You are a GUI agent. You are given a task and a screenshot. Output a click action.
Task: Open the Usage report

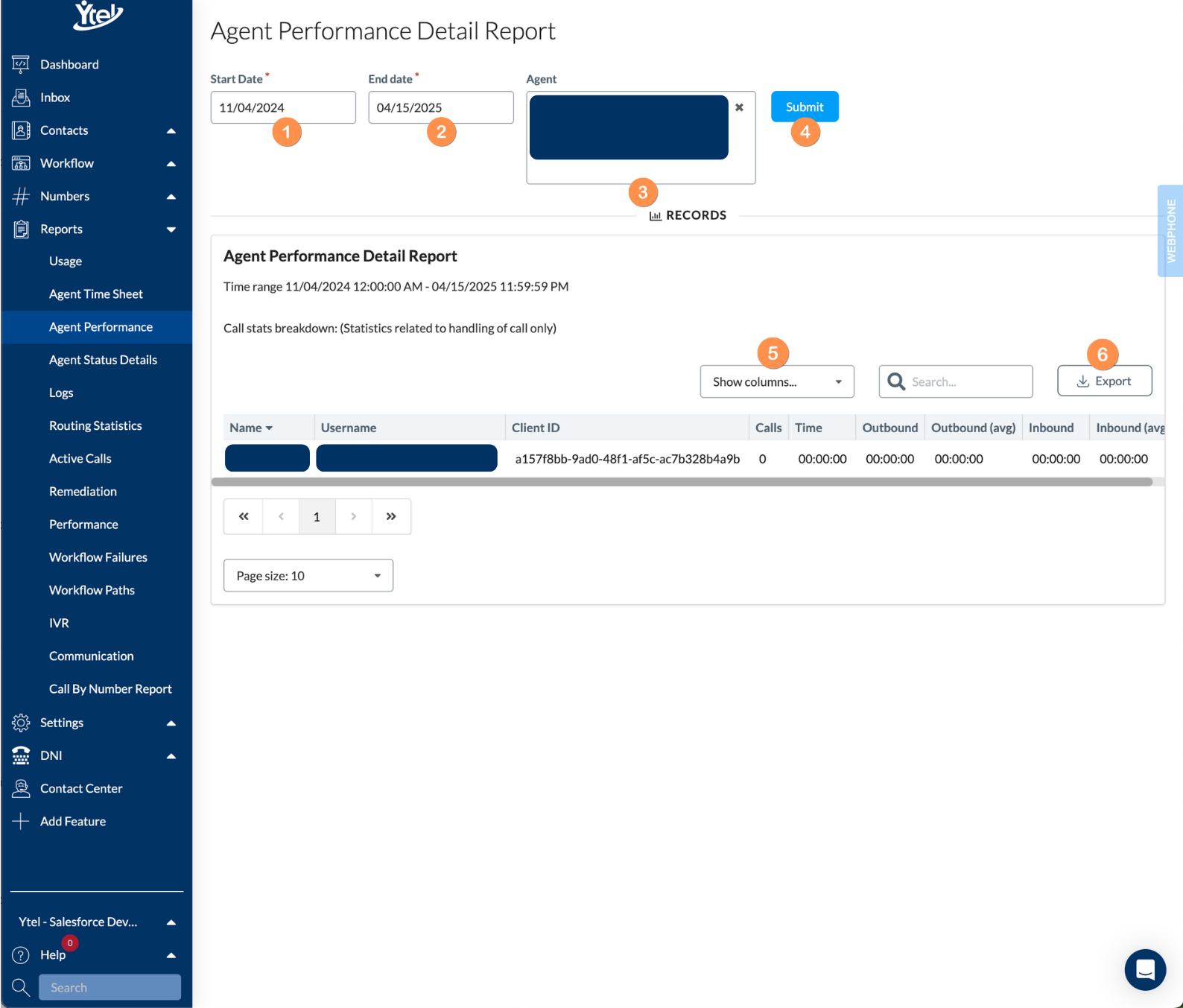click(66, 261)
